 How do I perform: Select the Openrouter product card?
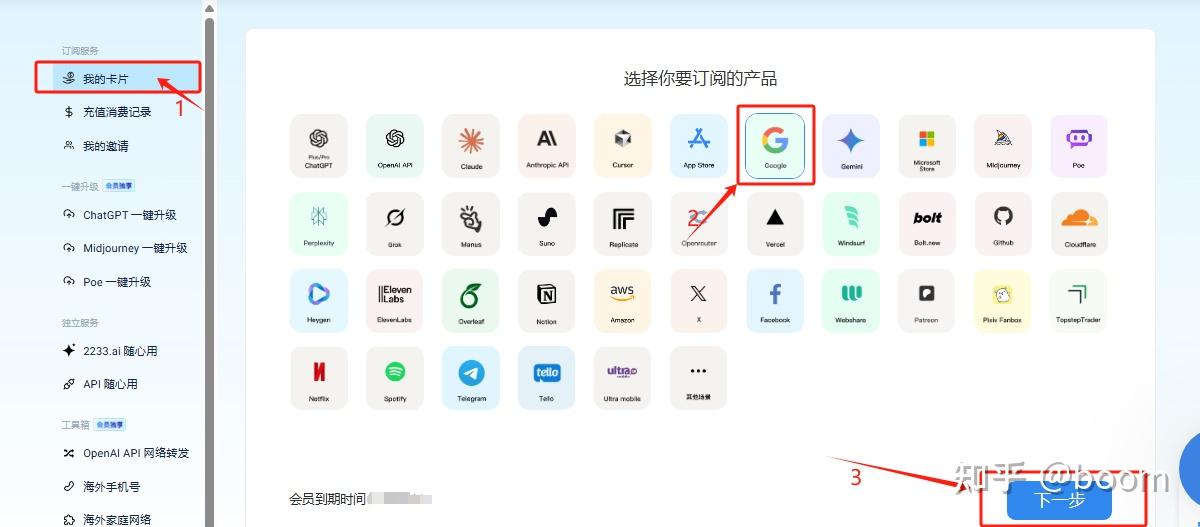(x=699, y=224)
